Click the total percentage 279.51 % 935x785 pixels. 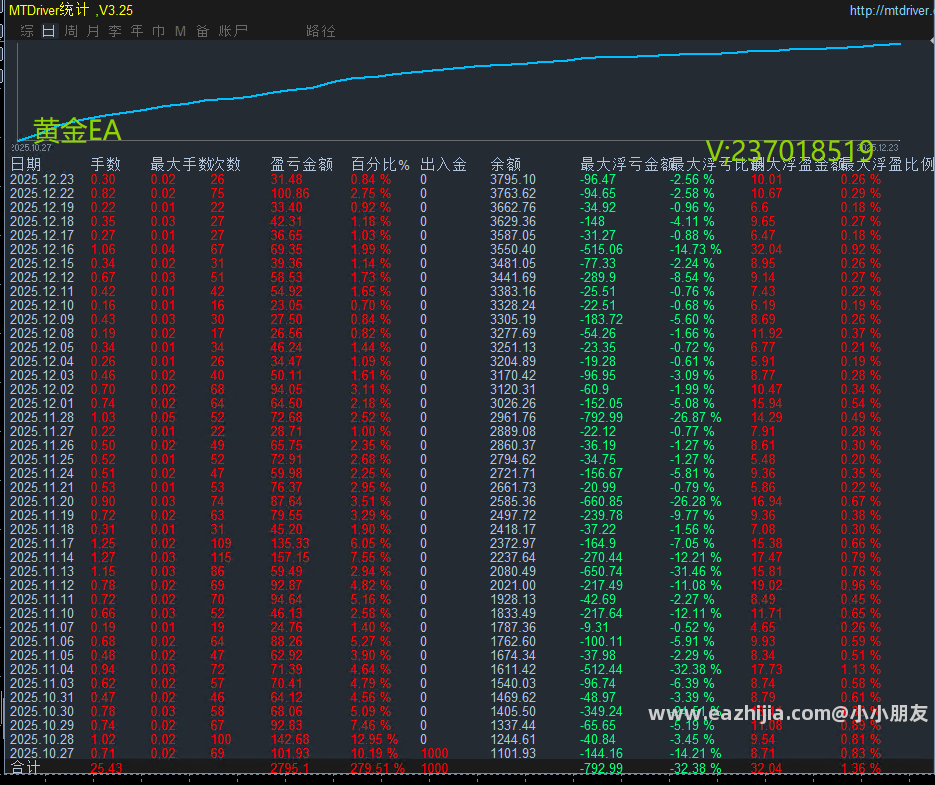[377, 768]
